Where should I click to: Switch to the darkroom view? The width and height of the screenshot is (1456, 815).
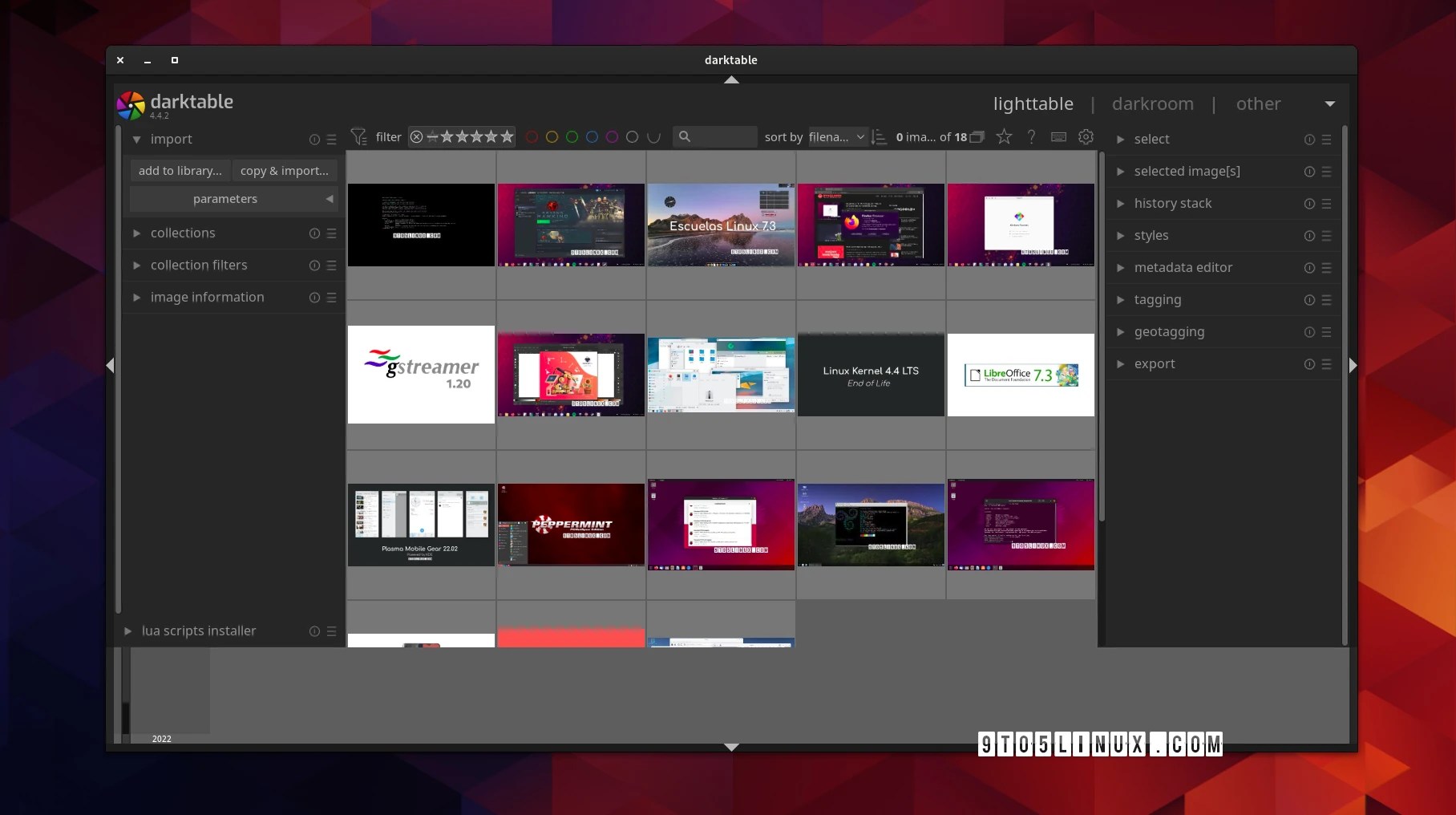(x=1152, y=103)
